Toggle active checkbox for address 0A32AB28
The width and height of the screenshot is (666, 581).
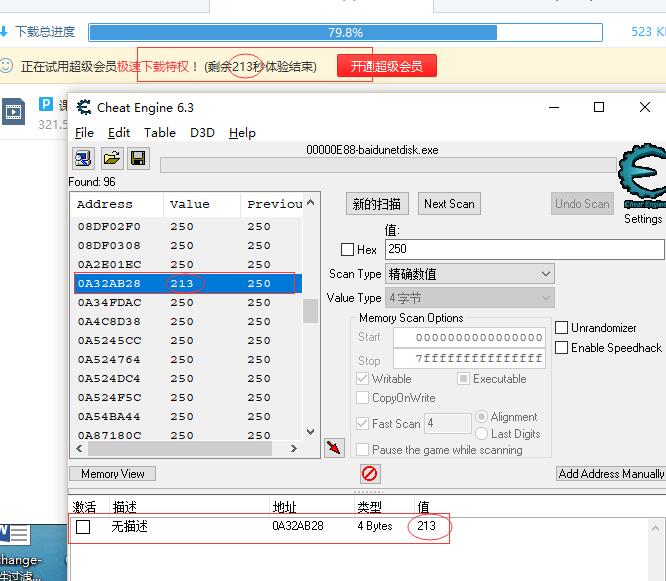click(83, 527)
